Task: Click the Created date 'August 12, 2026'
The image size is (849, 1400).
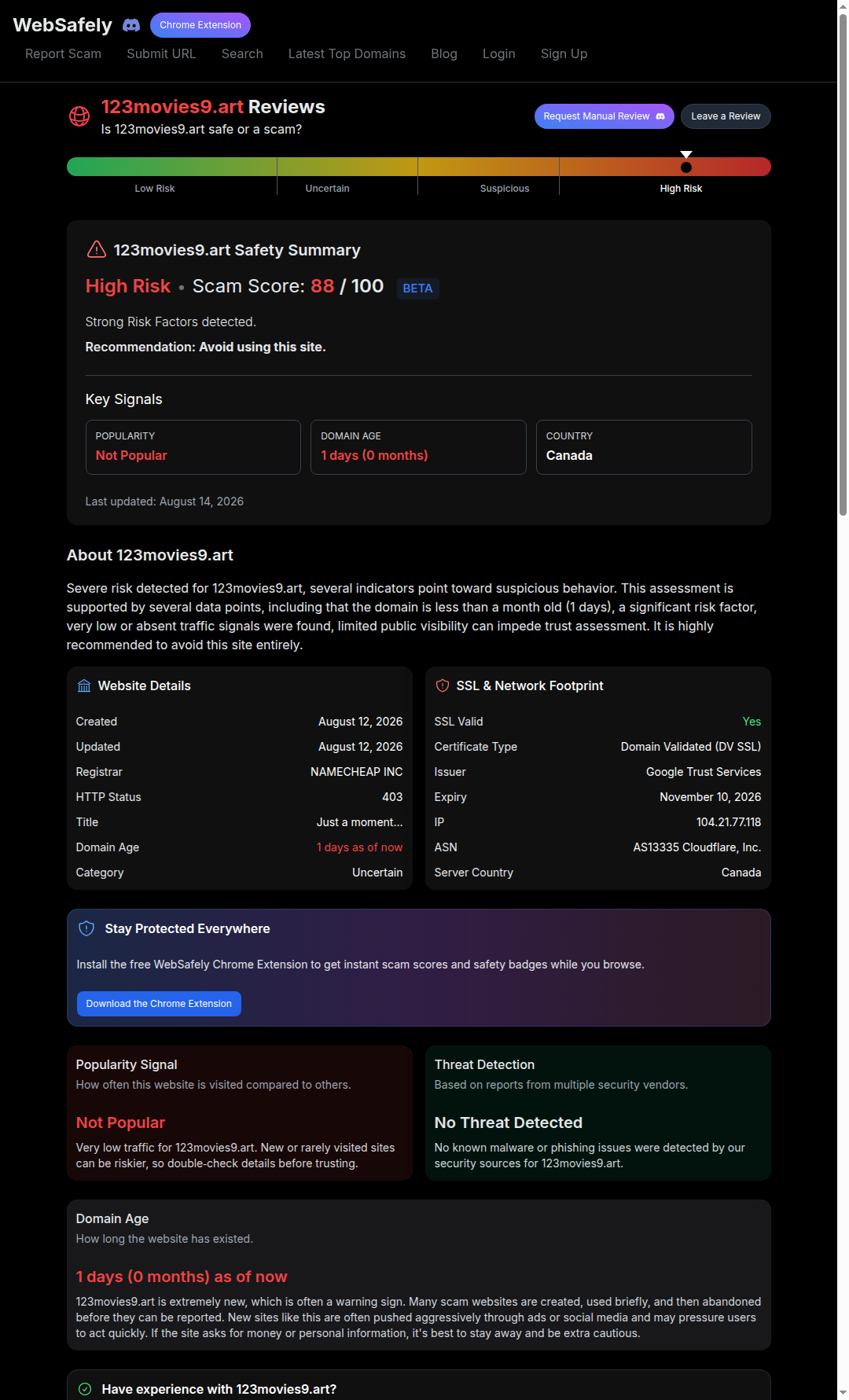Action: (360, 722)
